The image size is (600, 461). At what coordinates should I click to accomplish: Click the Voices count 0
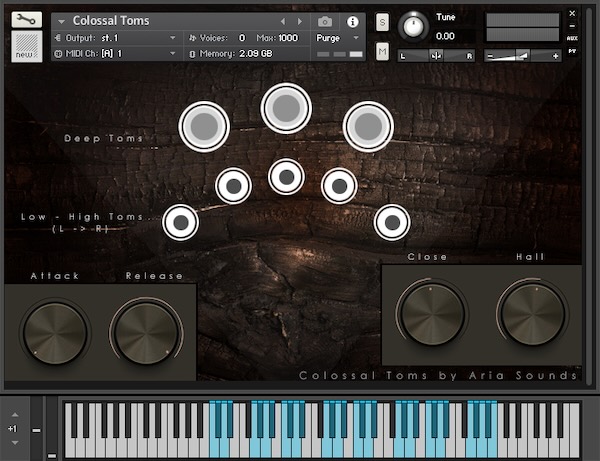tap(242, 38)
